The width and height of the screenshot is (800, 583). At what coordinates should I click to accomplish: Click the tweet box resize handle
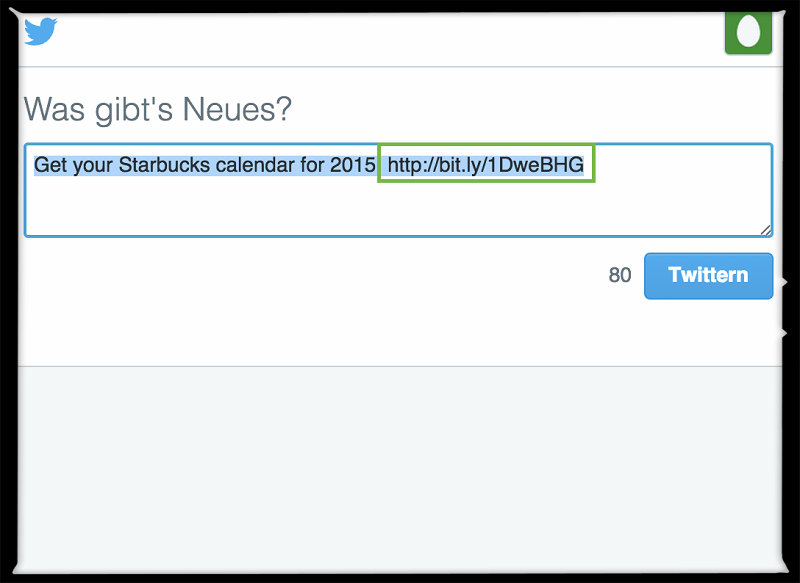765,229
